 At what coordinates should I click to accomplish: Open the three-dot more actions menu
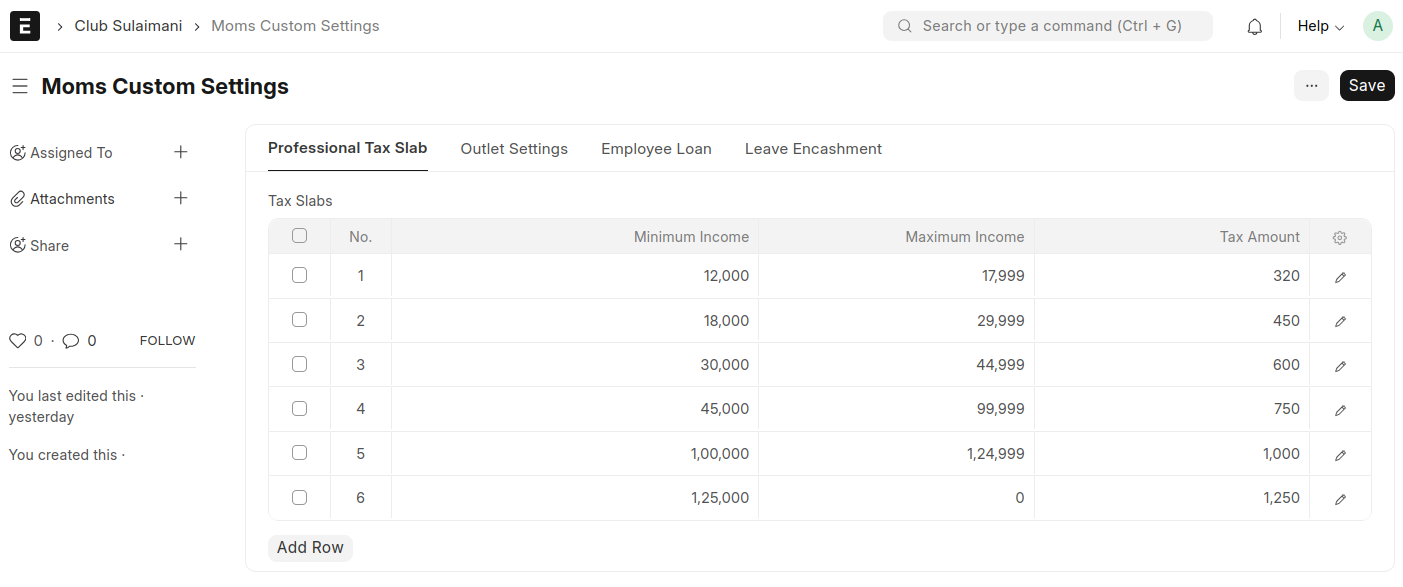[x=1311, y=86]
